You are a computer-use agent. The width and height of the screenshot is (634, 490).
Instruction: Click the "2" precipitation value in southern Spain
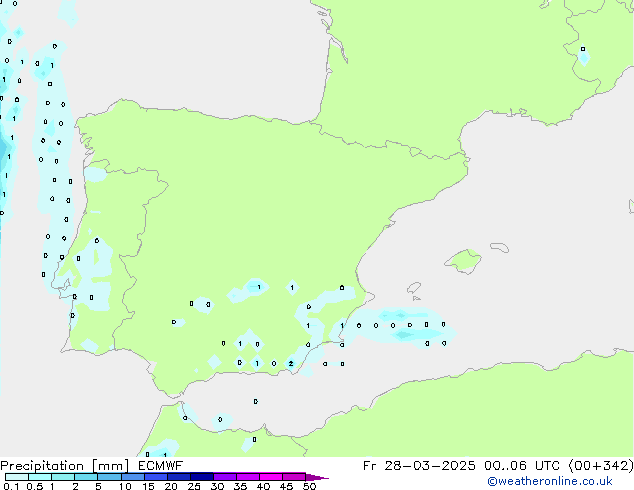pos(291,363)
